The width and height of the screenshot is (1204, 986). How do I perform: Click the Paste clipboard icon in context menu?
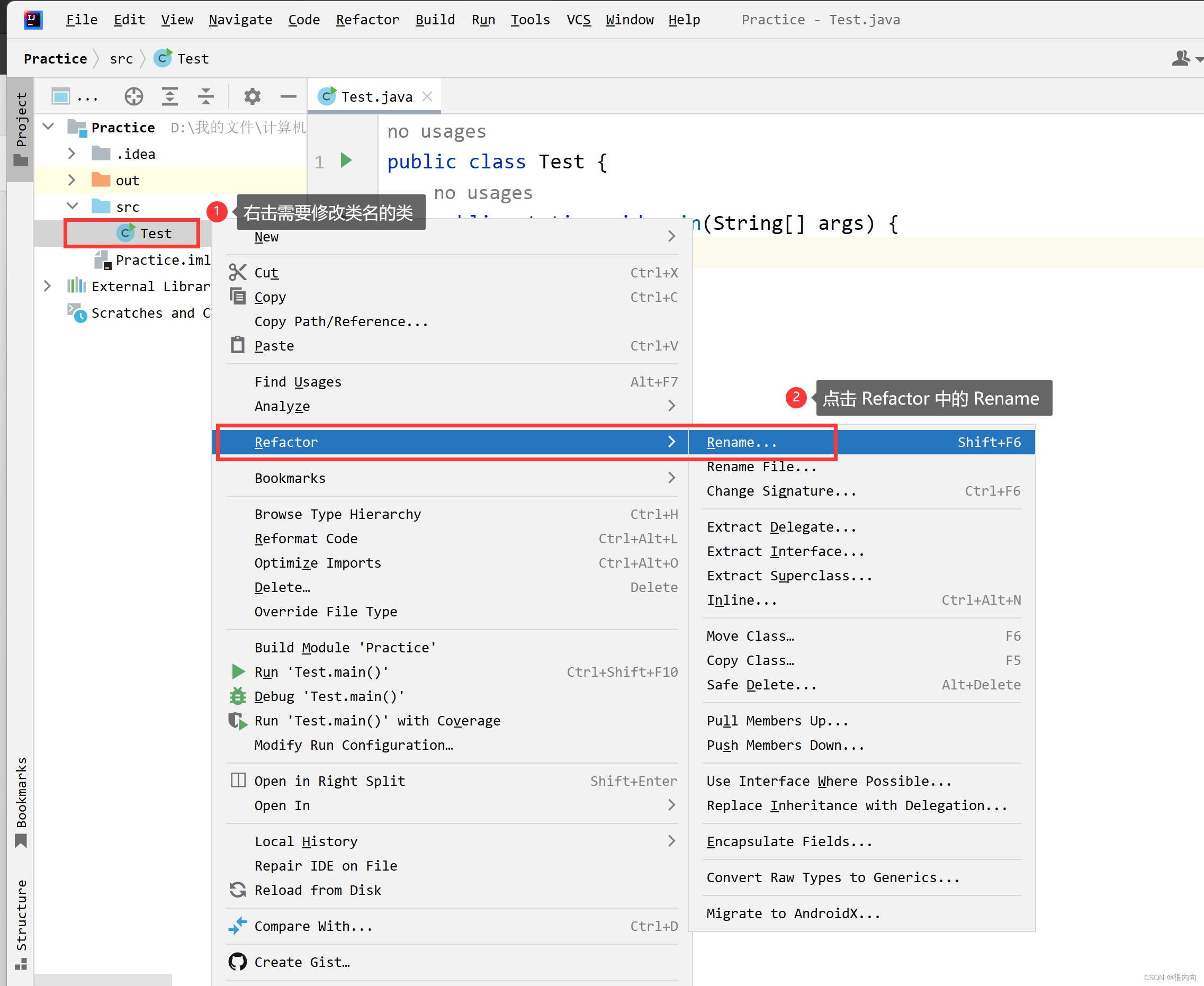tap(237, 345)
